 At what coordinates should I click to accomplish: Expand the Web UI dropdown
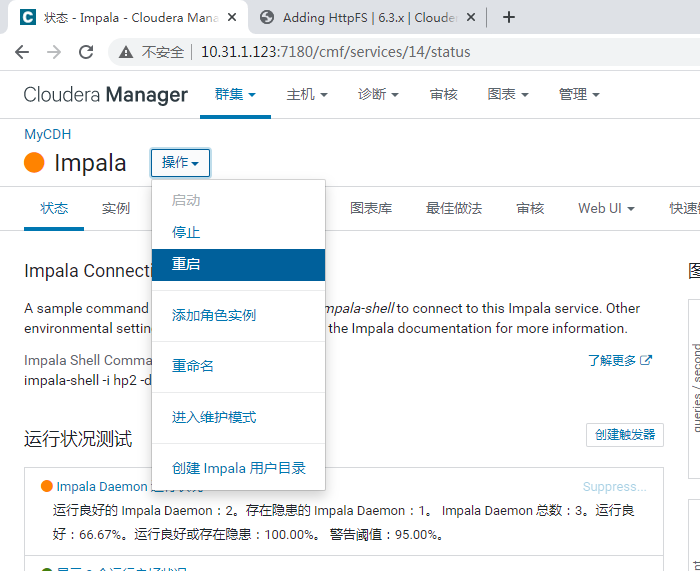[x=606, y=208]
